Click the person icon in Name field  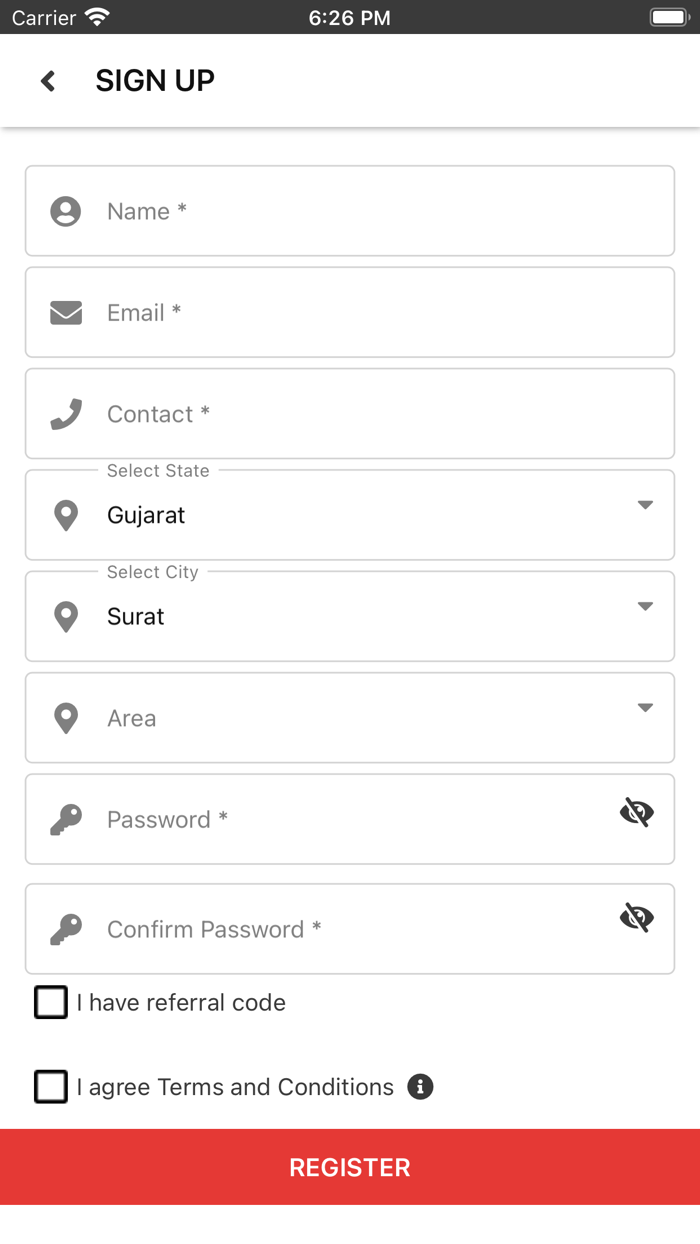(x=66, y=211)
